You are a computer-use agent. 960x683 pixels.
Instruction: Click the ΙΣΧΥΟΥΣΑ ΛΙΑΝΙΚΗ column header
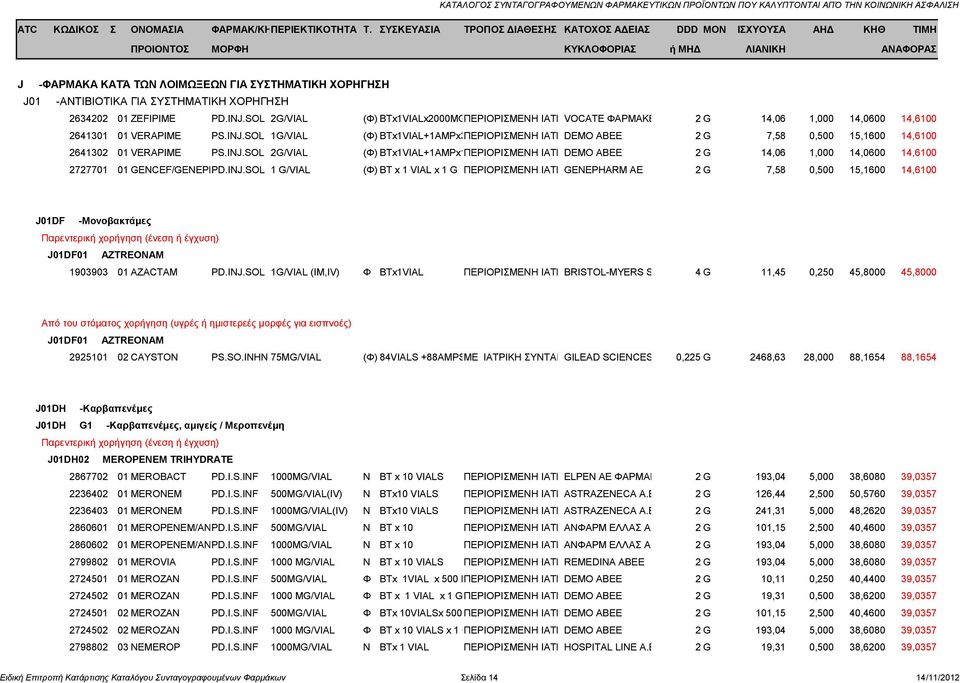pyautogui.click(x=762, y=39)
